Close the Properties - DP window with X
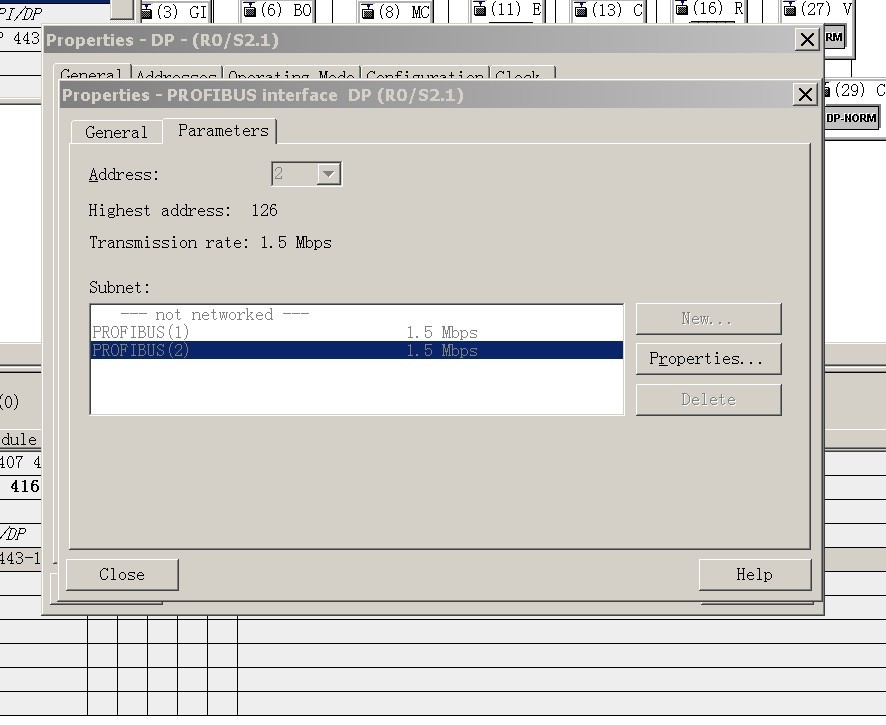 pos(806,40)
